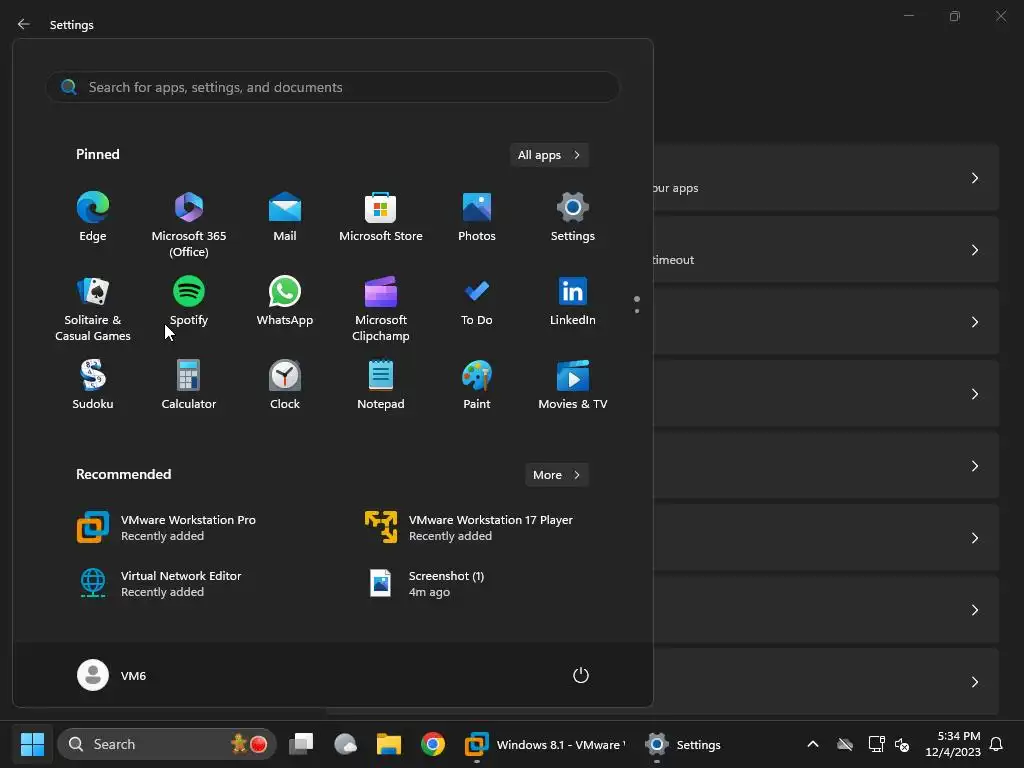Image resolution: width=1024 pixels, height=768 pixels.
Task: Show All apps list
Action: point(549,155)
